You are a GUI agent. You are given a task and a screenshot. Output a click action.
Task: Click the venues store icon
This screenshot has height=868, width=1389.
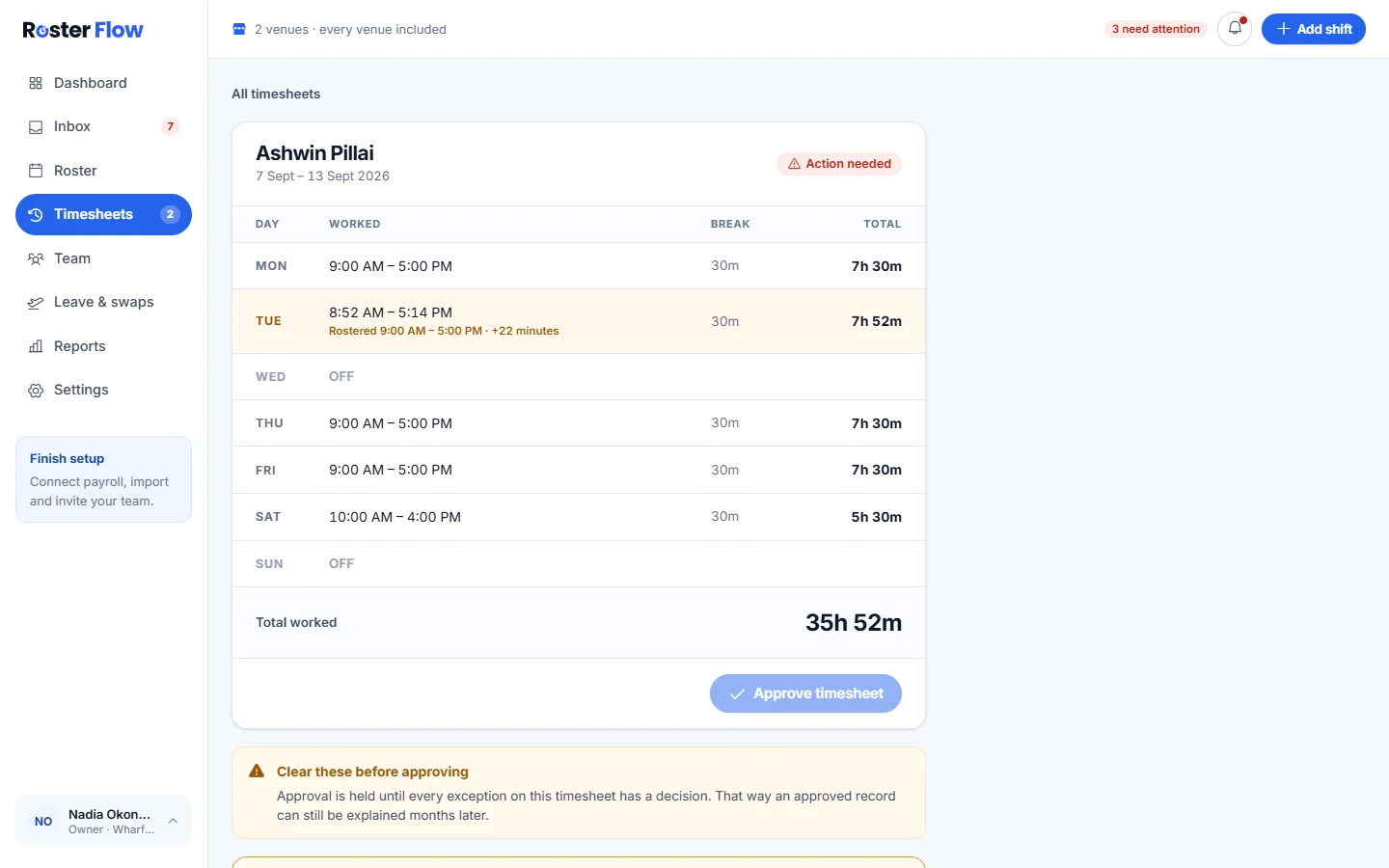(x=239, y=29)
